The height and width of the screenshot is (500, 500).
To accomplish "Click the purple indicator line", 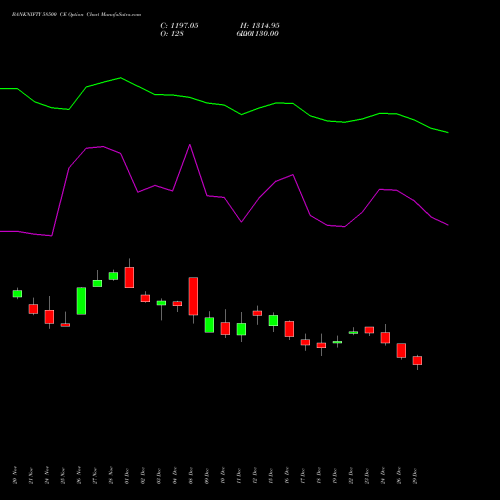I will click(x=224, y=197).
